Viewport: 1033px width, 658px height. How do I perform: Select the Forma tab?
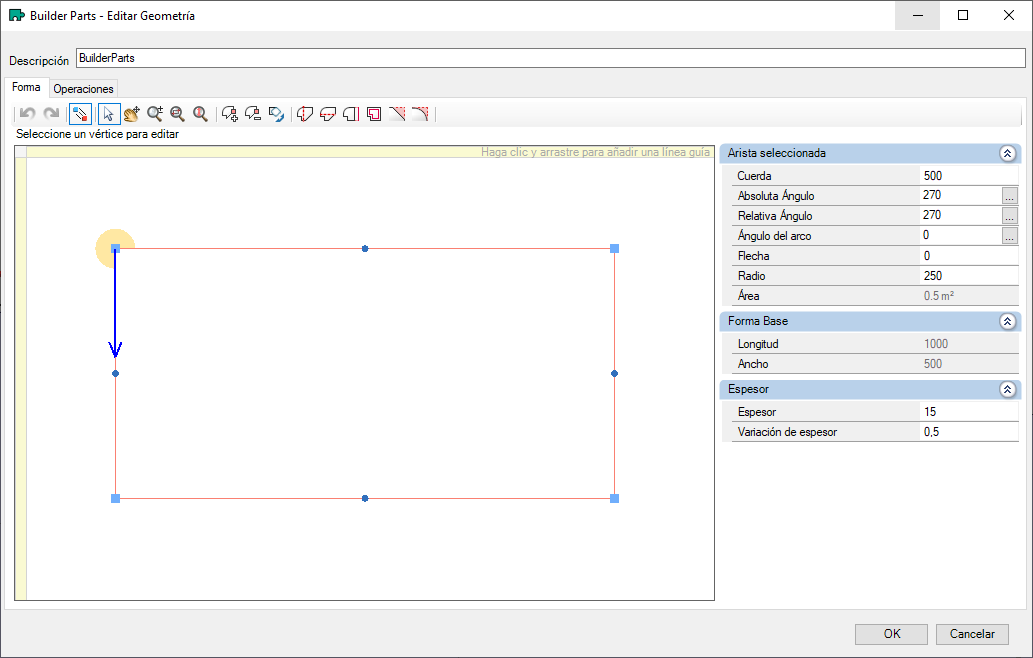pyautogui.click(x=26, y=87)
